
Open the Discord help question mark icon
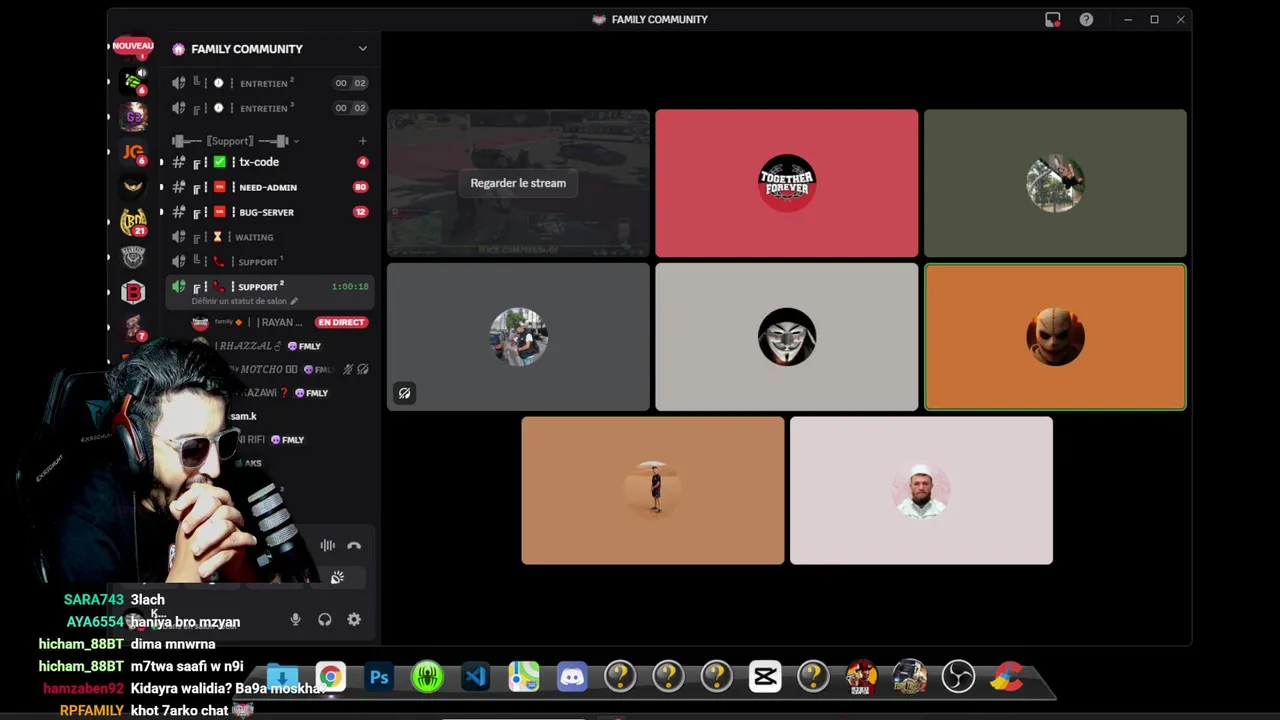[x=1086, y=20]
